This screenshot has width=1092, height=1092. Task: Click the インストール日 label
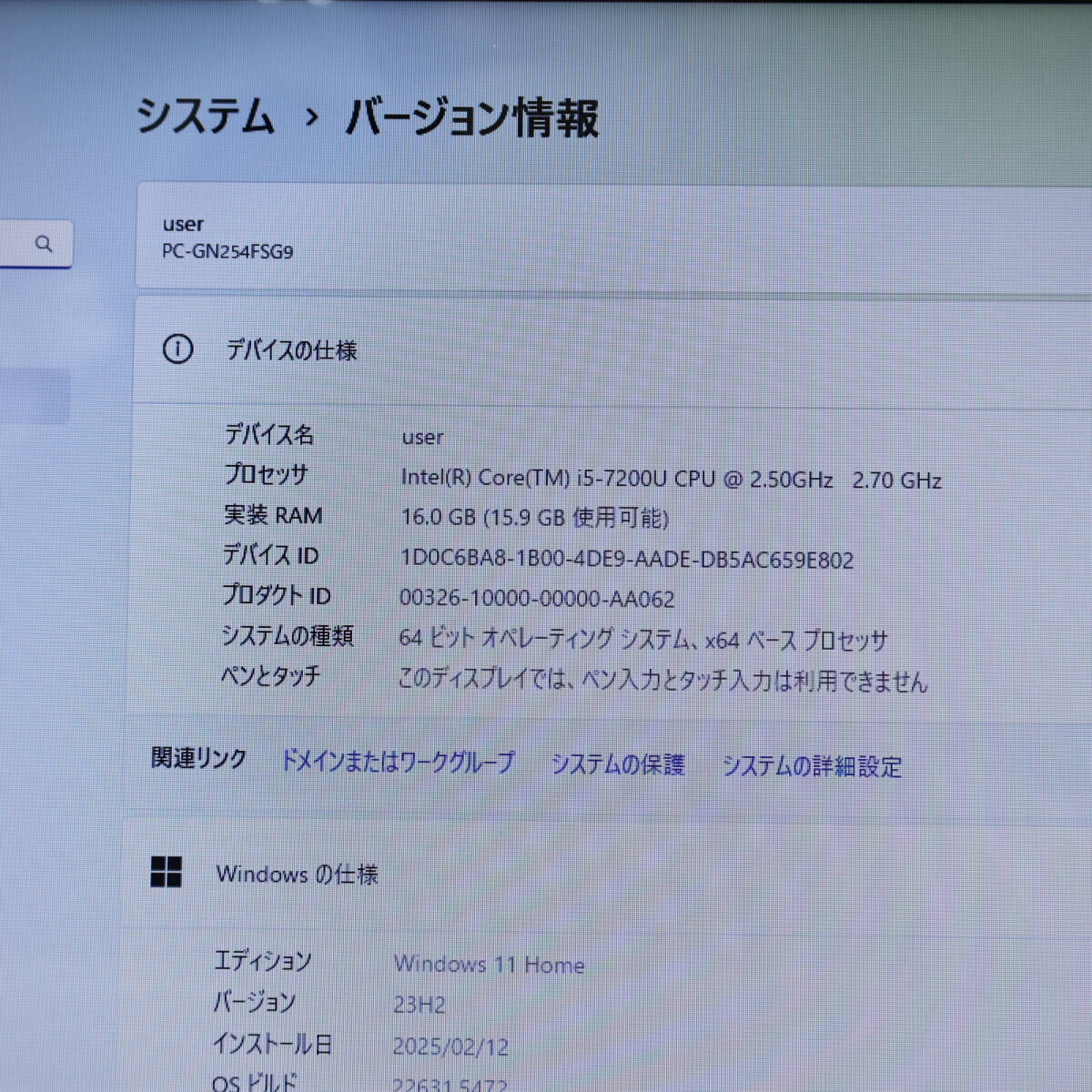click(272, 1043)
